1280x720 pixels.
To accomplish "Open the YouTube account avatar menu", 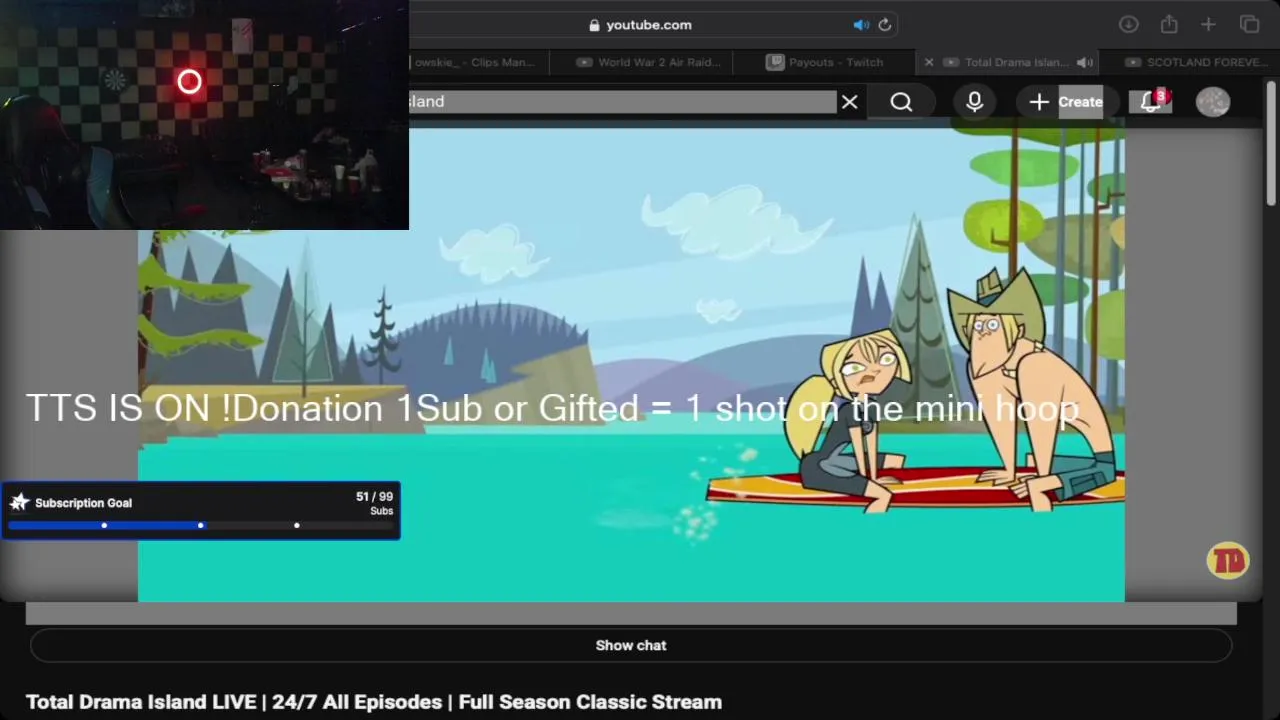I will (x=1213, y=102).
